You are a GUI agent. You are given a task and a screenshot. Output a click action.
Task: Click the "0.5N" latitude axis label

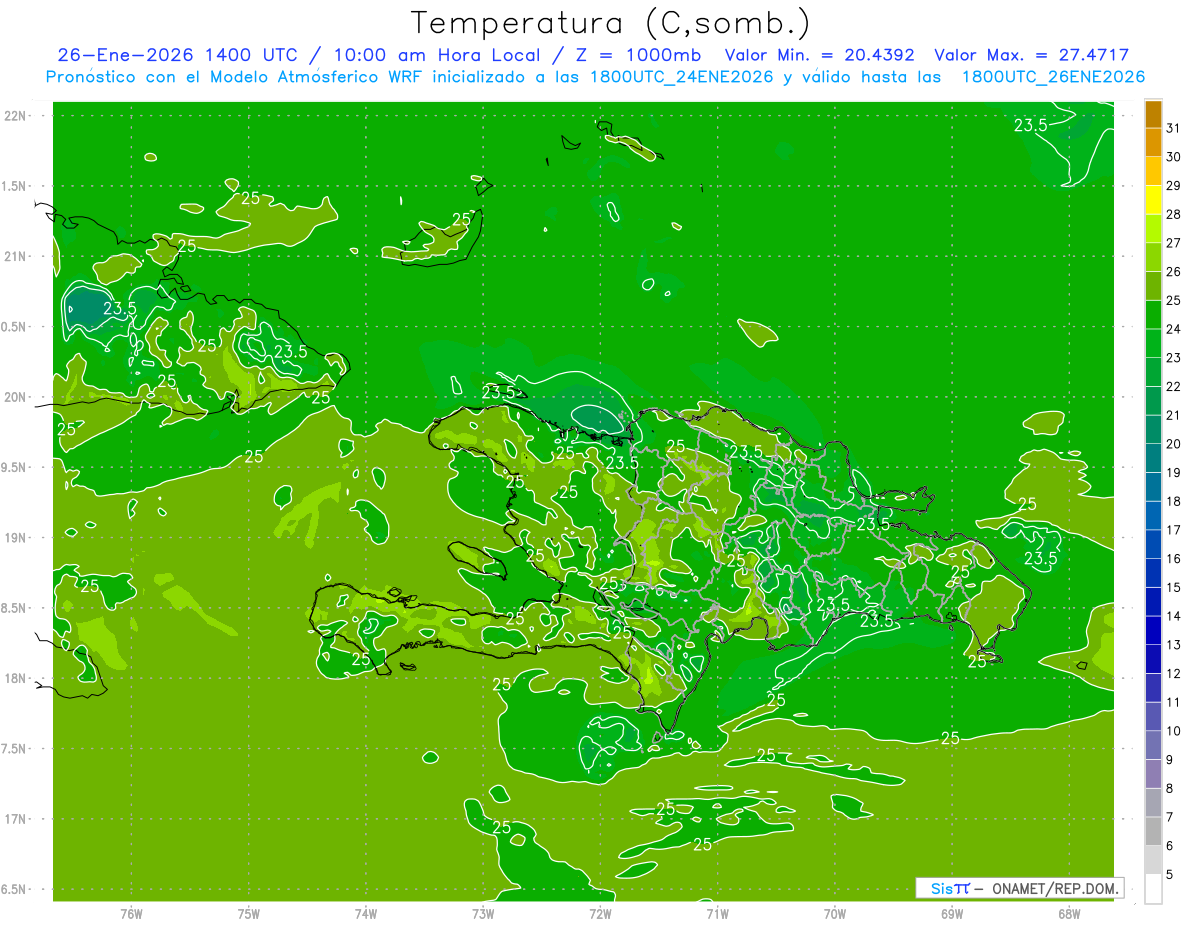15,327
